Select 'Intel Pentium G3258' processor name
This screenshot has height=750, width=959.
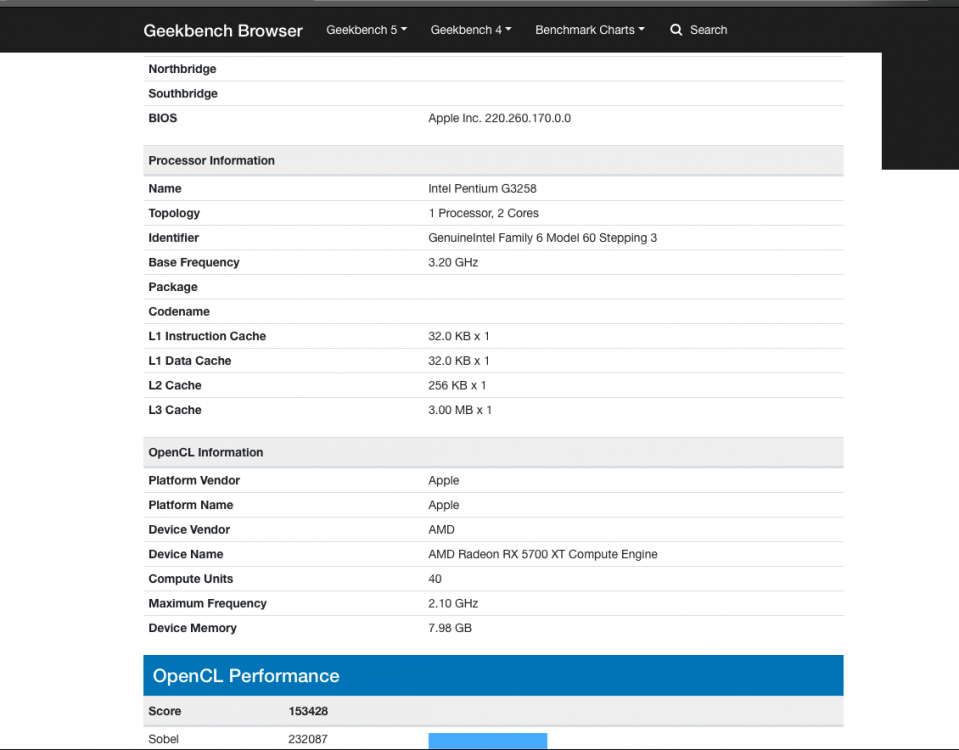pyautogui.click(x=482, y=188)
